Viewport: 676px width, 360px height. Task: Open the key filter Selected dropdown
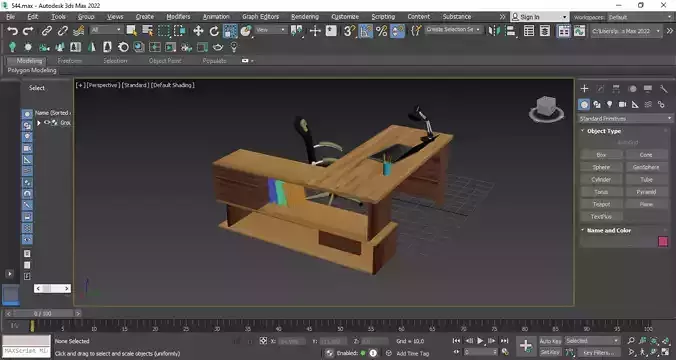(592, 341)
